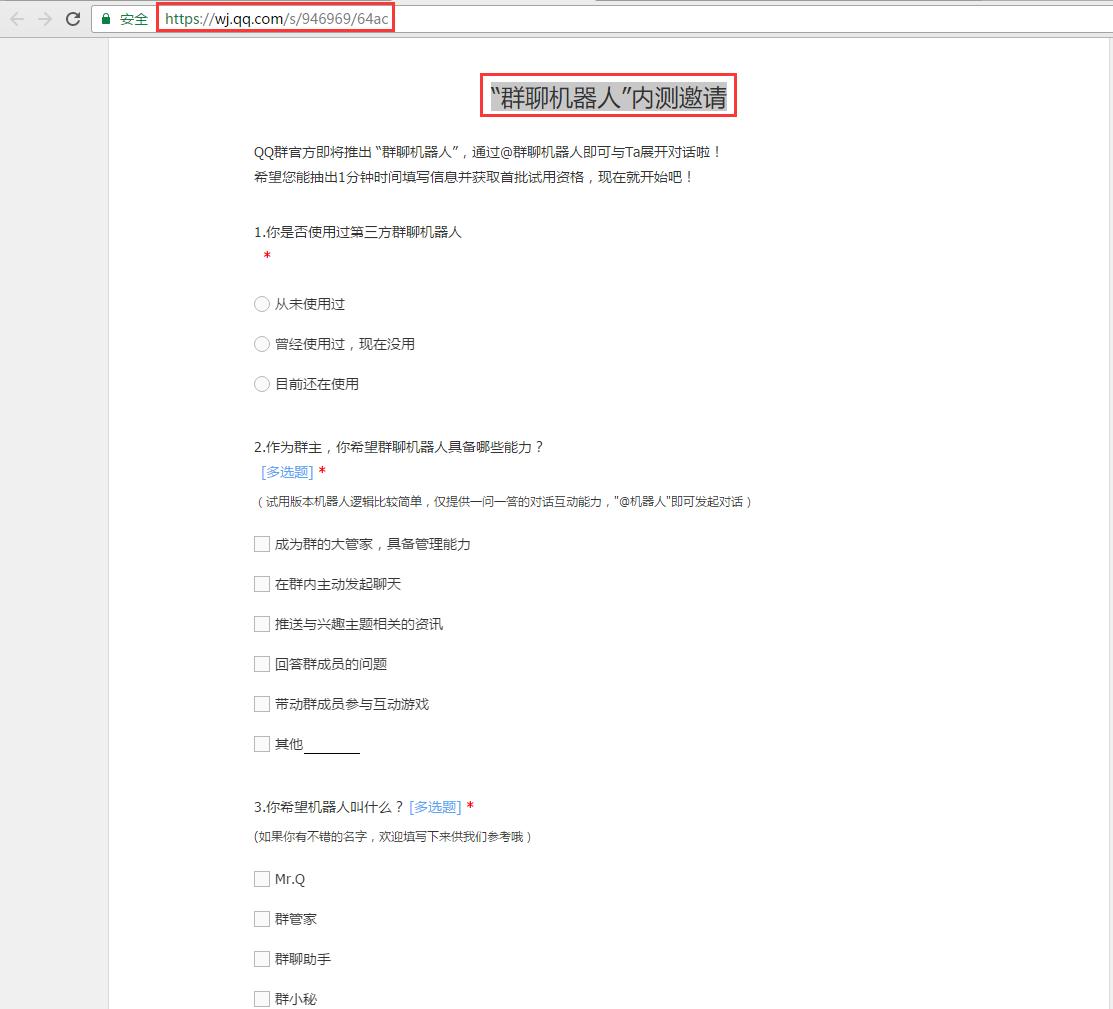
Task: Check the "群管家" name option
Action: tap(261, 919)
